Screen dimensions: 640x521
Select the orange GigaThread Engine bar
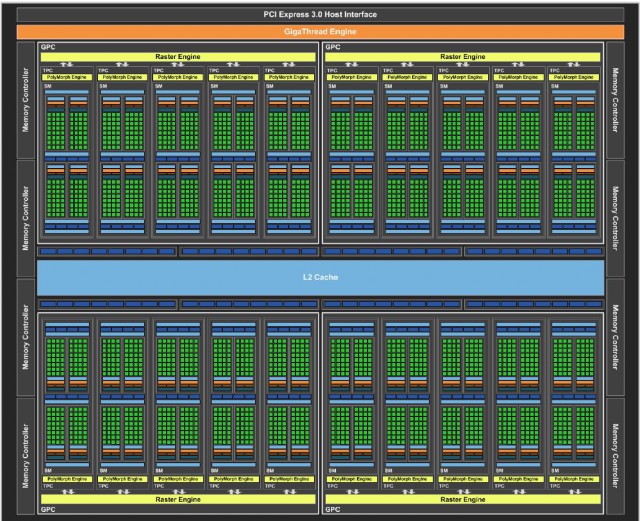(x=320, y=31)
